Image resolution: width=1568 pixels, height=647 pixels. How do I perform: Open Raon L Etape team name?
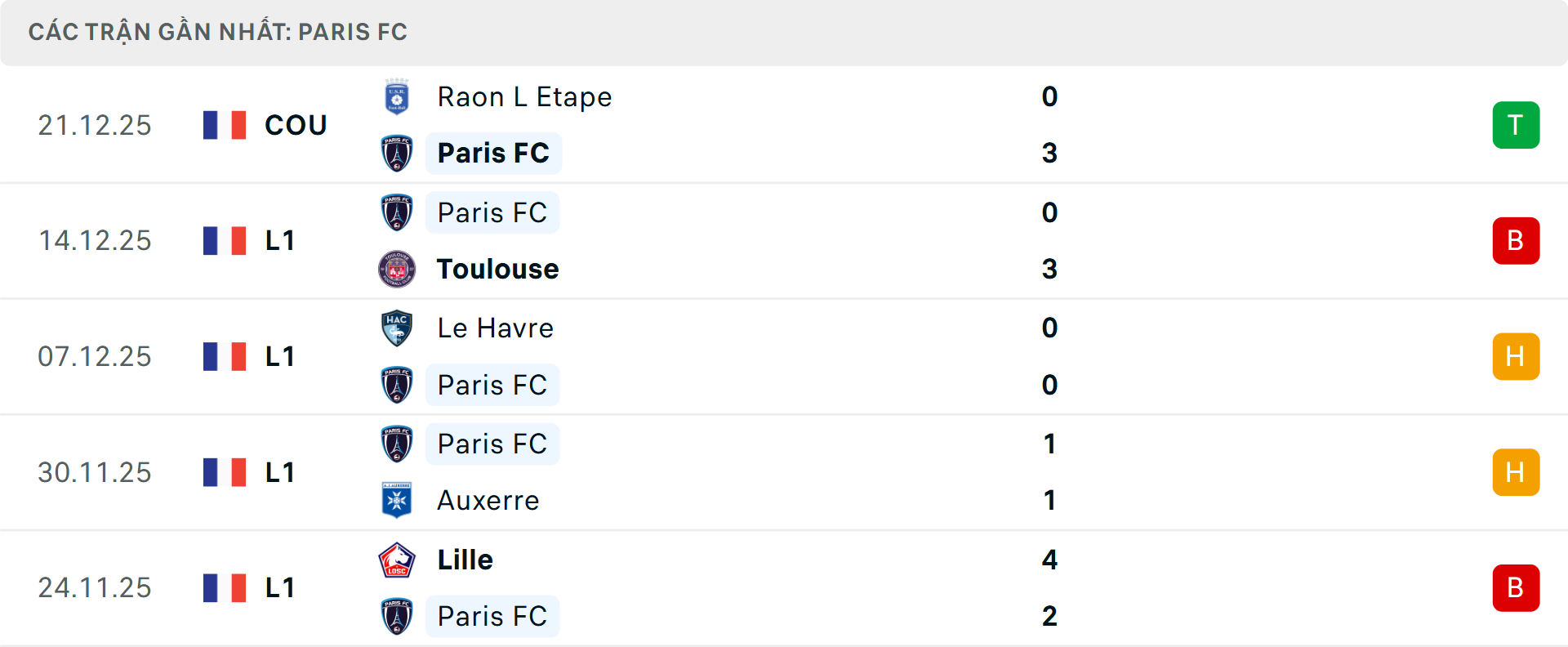click(x=524, y=96)
